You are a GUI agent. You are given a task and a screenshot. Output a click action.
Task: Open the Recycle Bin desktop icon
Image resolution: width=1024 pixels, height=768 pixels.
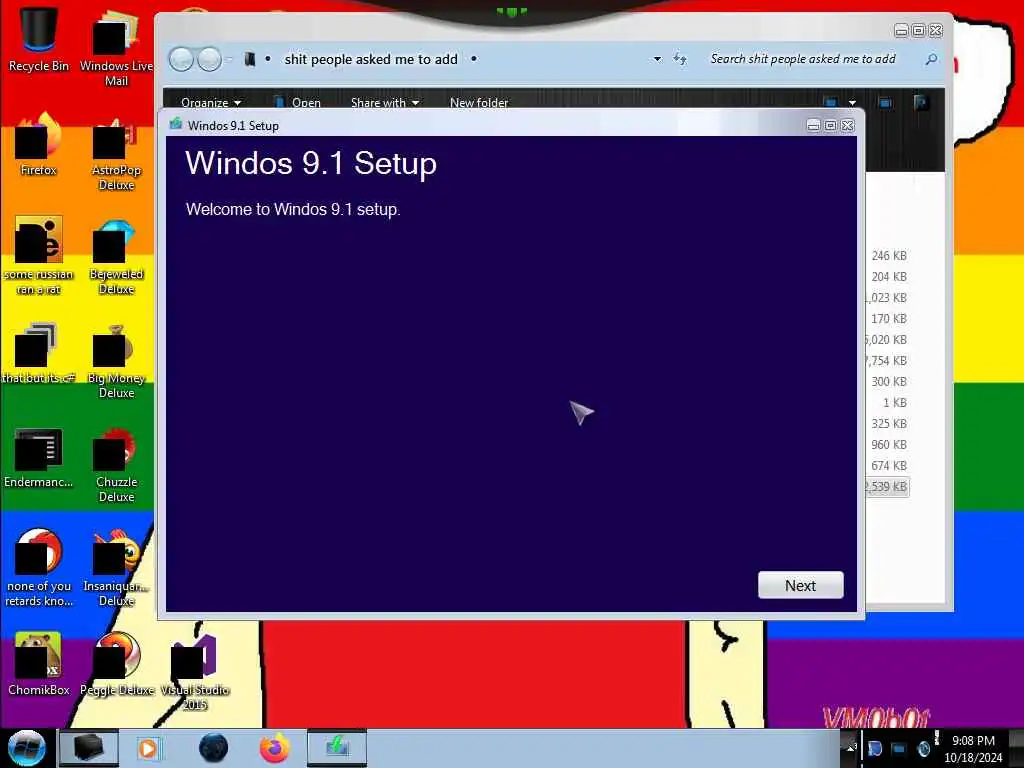click(x=39, y=37)
